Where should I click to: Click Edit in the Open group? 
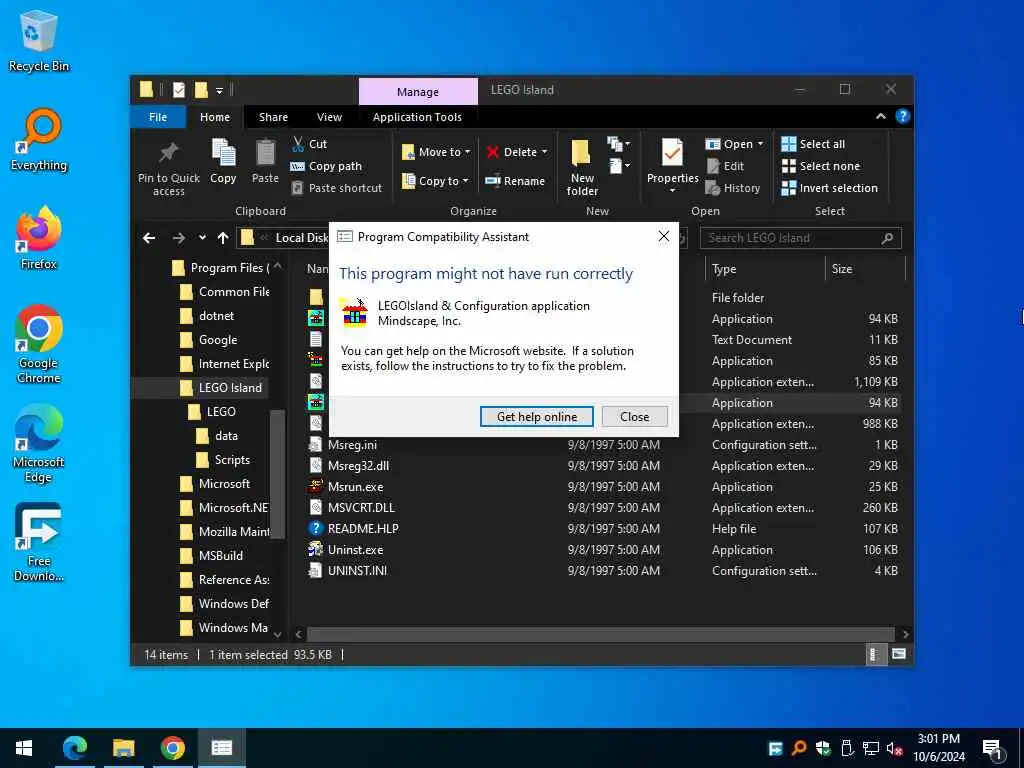tap(725, 167)
